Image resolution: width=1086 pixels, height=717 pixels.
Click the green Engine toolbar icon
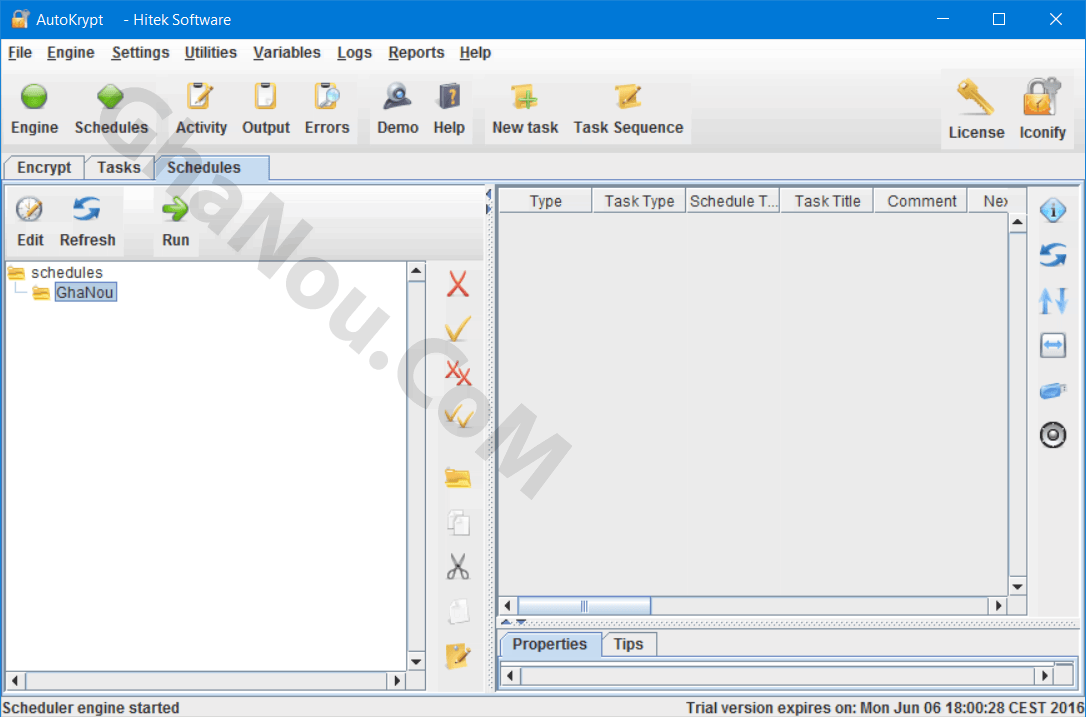pyautogui.click(x=34, y=97)
